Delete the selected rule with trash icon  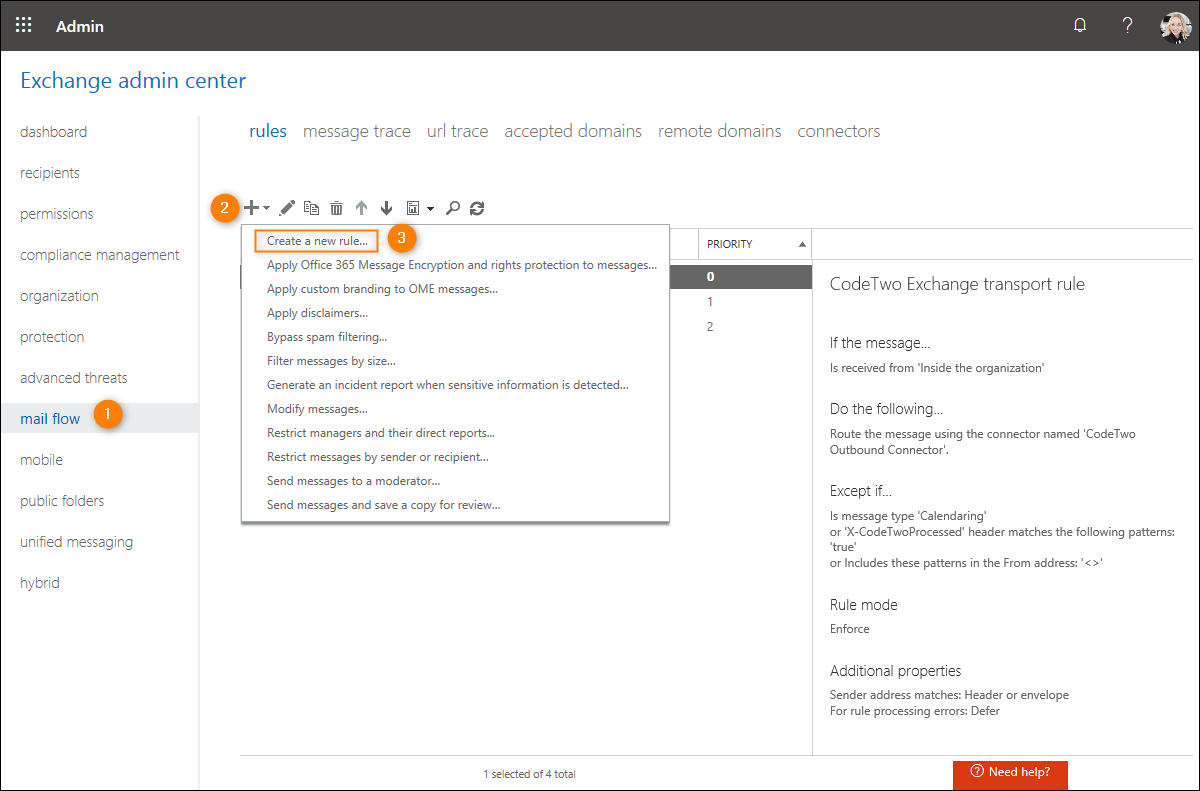(336, 207)
